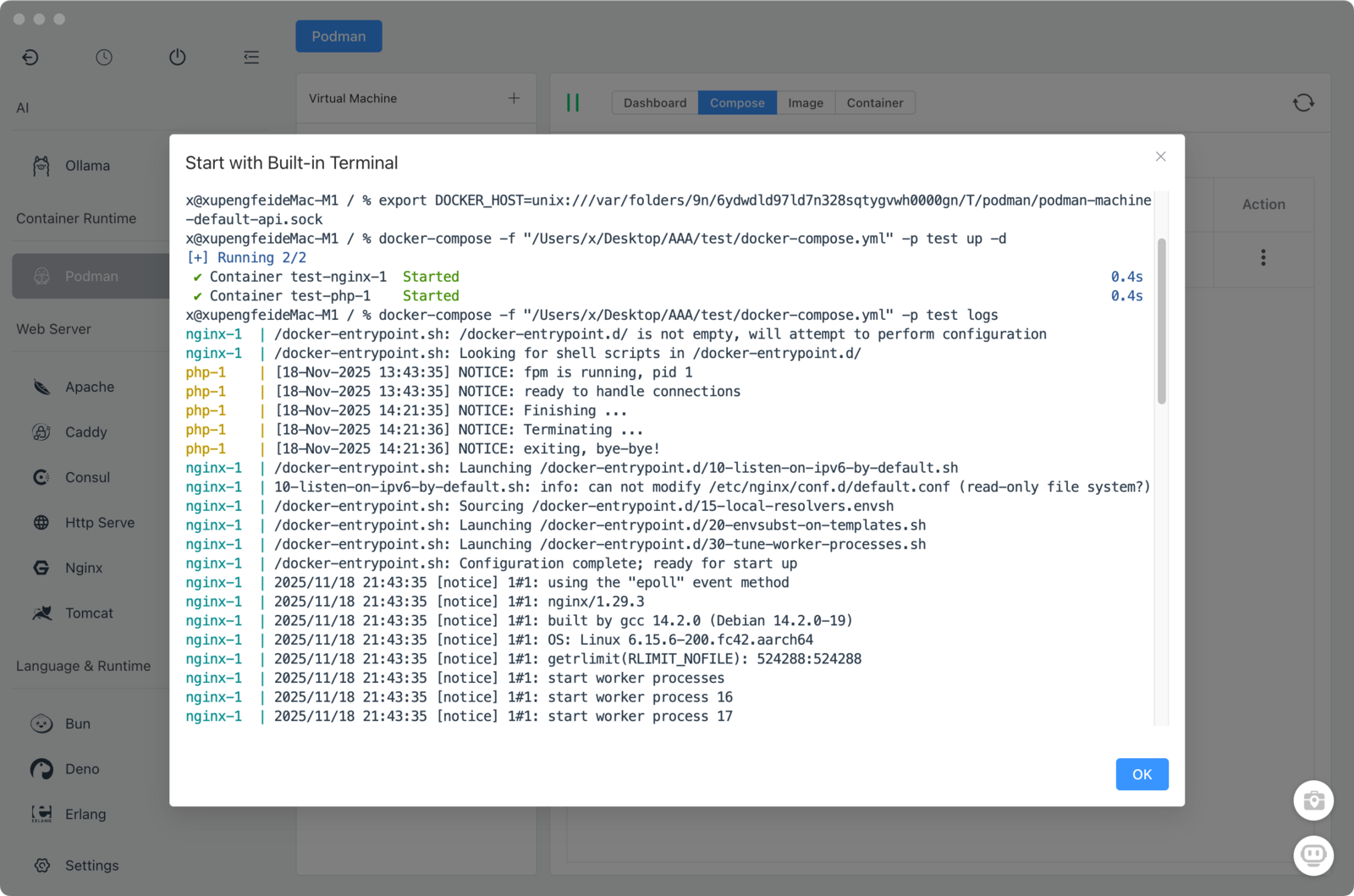Viewport: 1354px width, 896px height.
Task: Open the Nginx sidebar item
Action: pyautogui.click(x=83, y=568)
